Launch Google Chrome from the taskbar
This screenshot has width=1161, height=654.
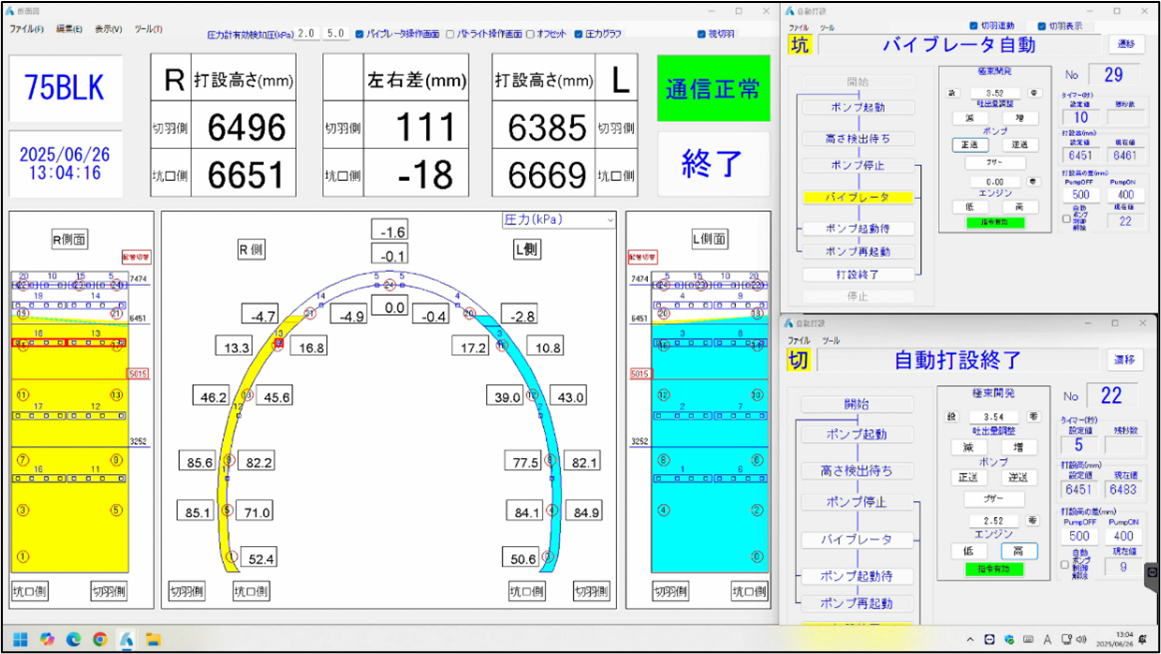click(x=100, y=638)
